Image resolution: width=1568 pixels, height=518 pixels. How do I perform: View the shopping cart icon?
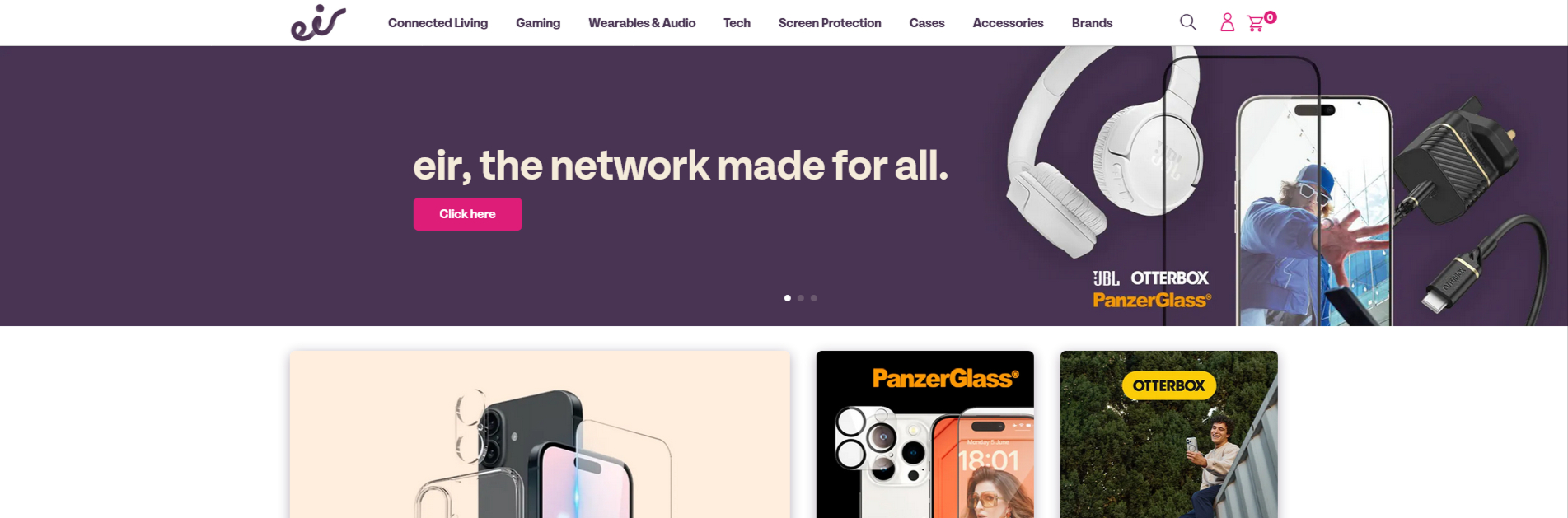click(1256, 24)
